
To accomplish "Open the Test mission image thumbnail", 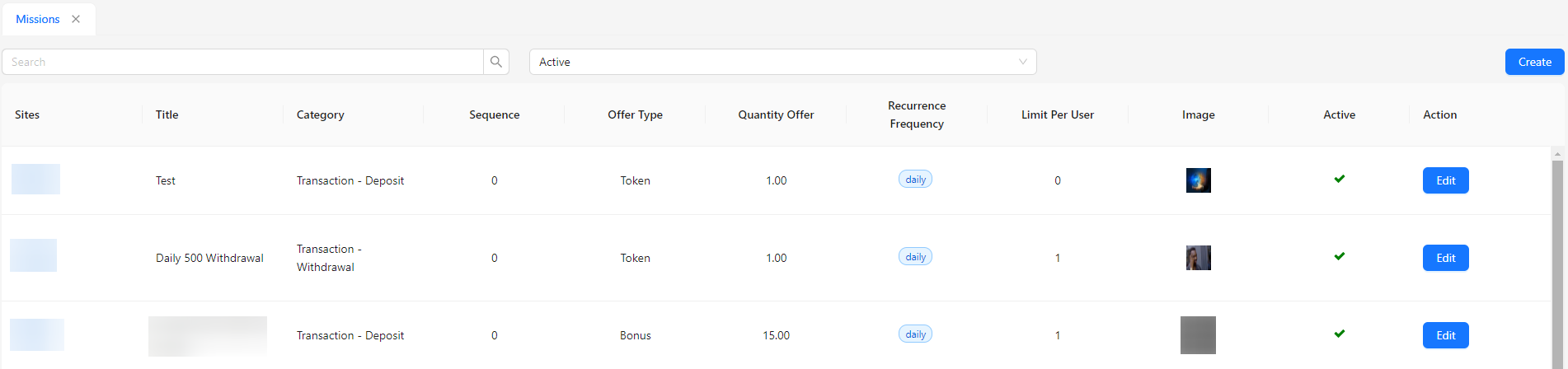I will coord(1198,180).
